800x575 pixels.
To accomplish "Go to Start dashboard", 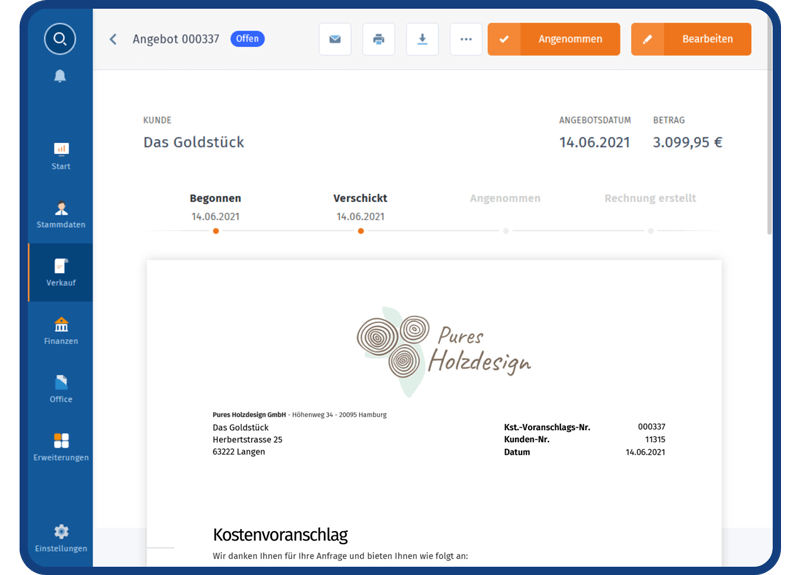I will (61, 156).
